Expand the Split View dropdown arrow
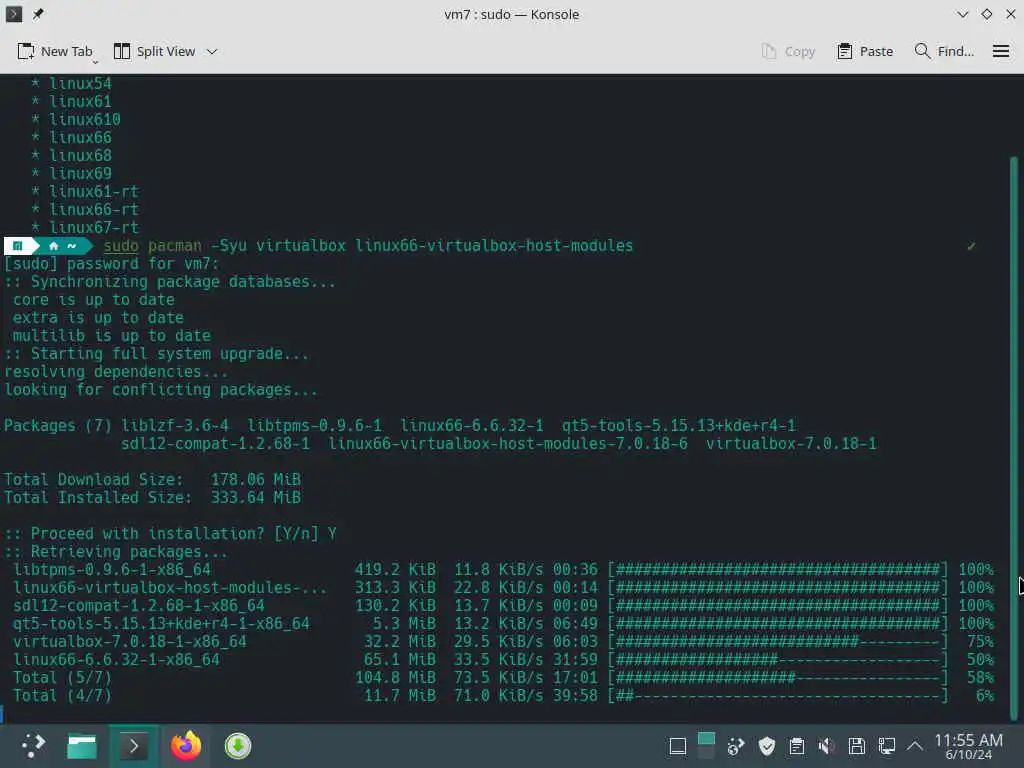The height and width of the screenshot is (768, 1024). [x=212, y=51]
